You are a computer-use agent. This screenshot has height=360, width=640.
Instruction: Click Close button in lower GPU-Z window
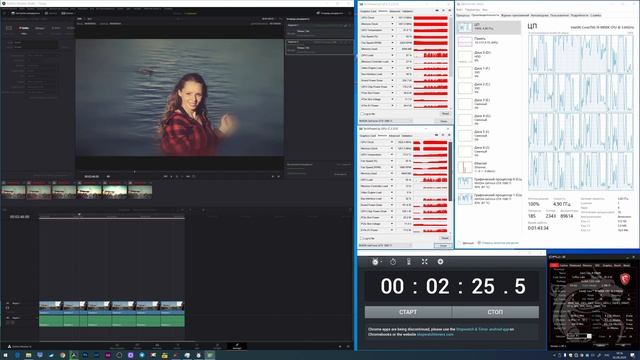tap(443, 245)
